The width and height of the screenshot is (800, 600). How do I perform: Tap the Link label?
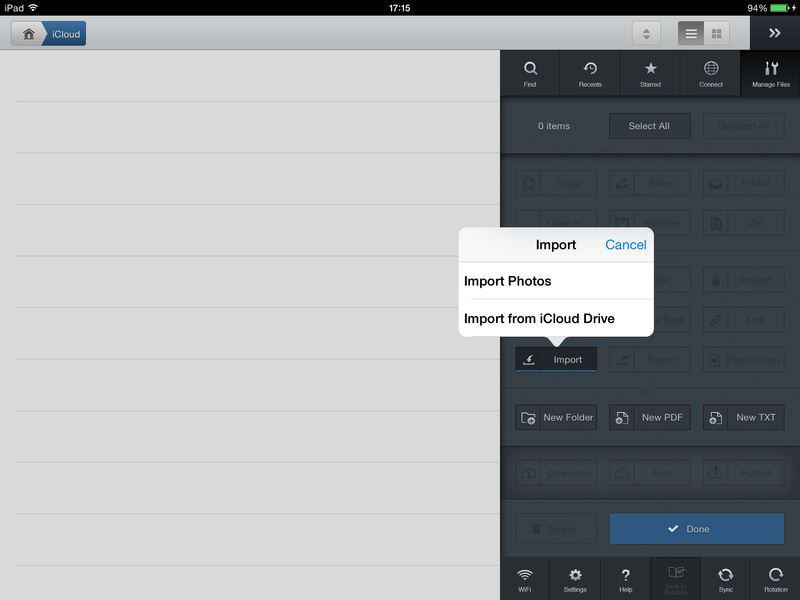[756, 320]
